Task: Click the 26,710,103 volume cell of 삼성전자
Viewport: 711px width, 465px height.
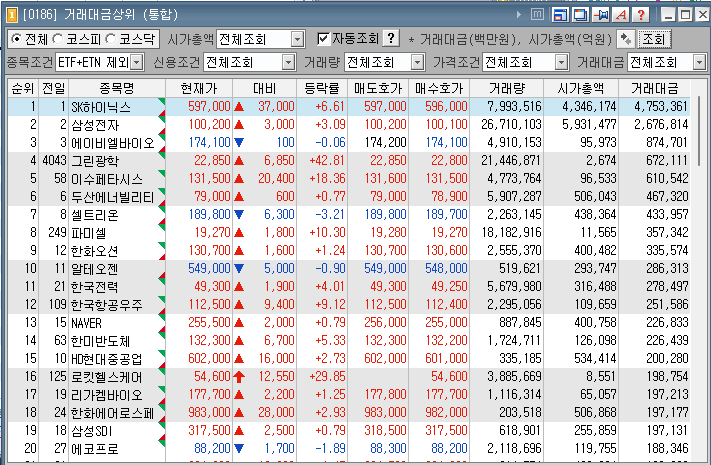Action: [511, 125]
